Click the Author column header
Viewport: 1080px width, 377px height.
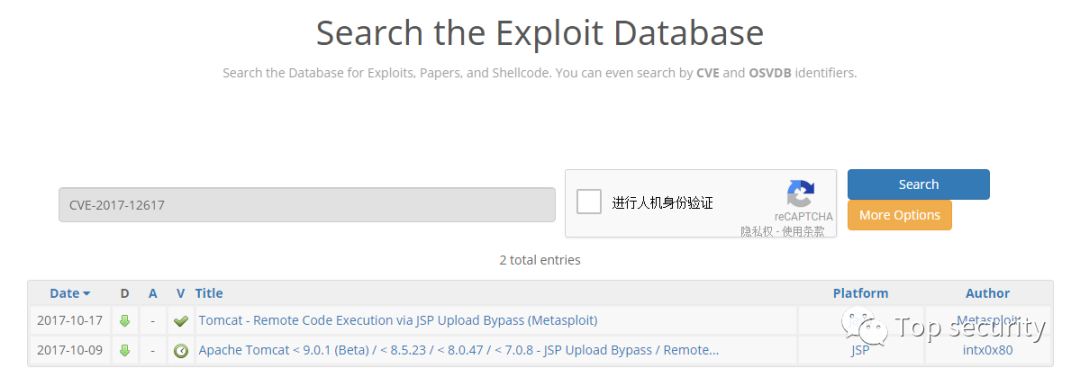988,293
